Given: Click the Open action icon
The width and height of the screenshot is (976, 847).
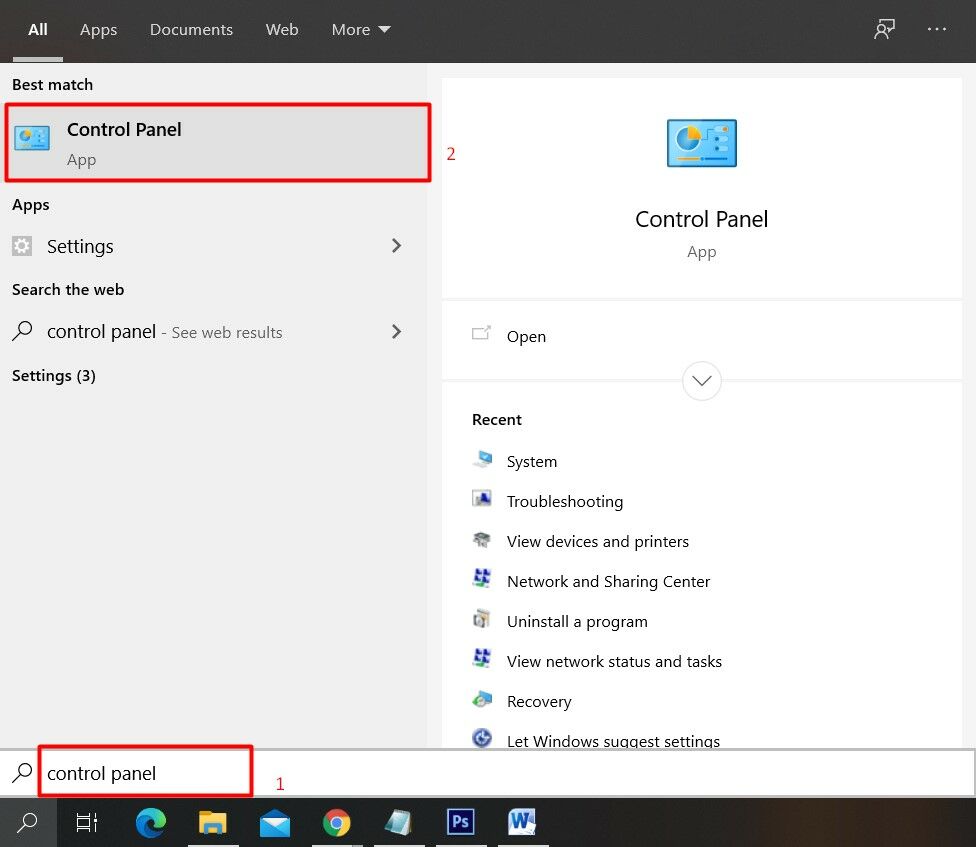Looking at the screenshot, I should 481,334.
